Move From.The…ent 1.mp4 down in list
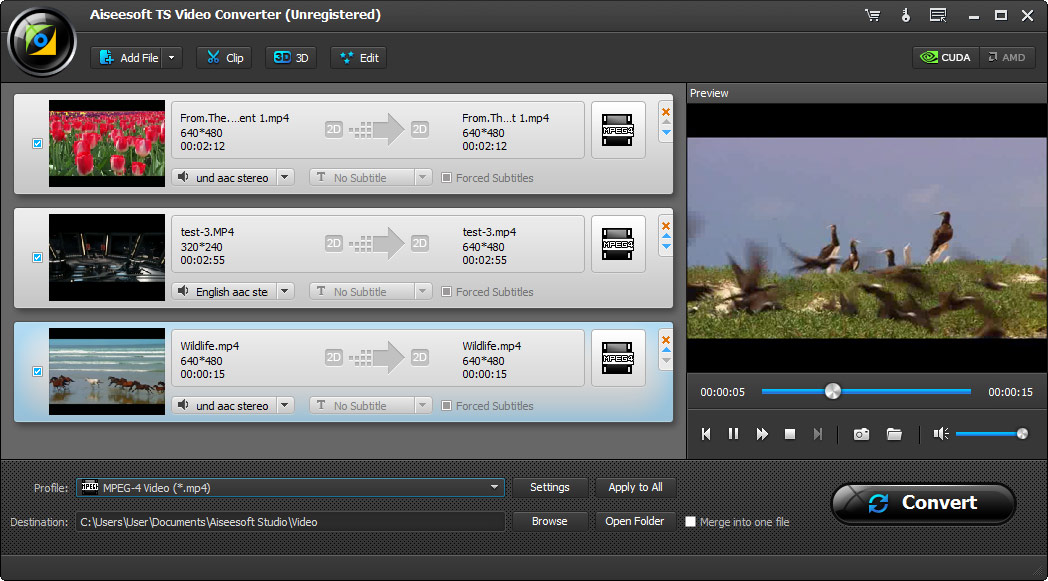 (666, 132)
